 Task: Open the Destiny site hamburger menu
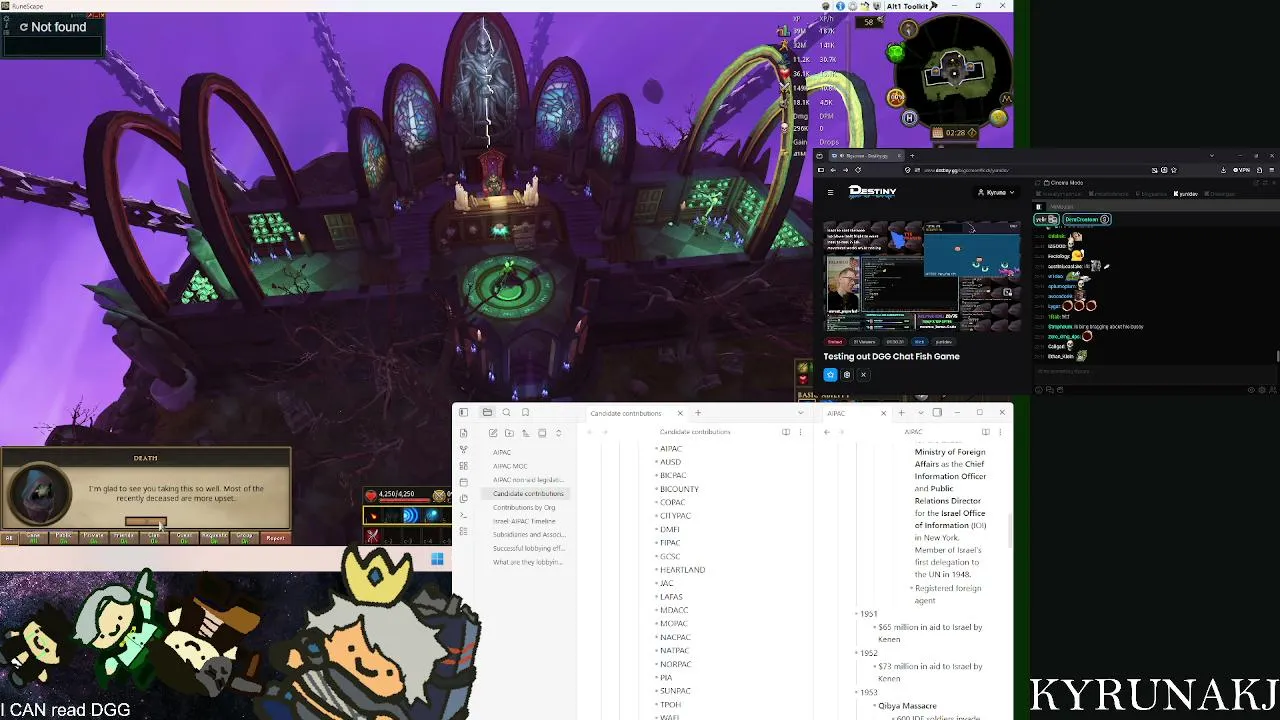click(x=830, y=192)
